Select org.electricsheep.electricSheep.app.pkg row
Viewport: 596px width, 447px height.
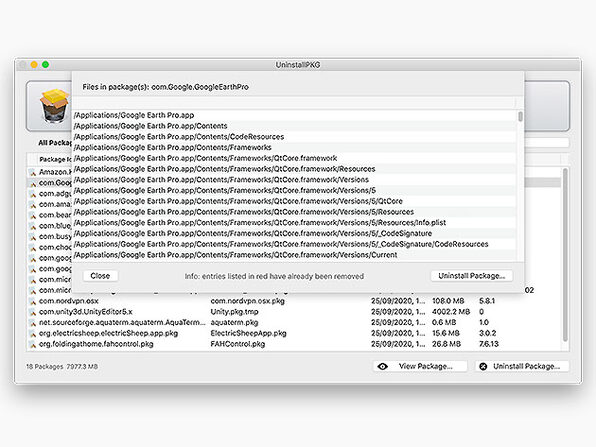[x=294, y=333]
